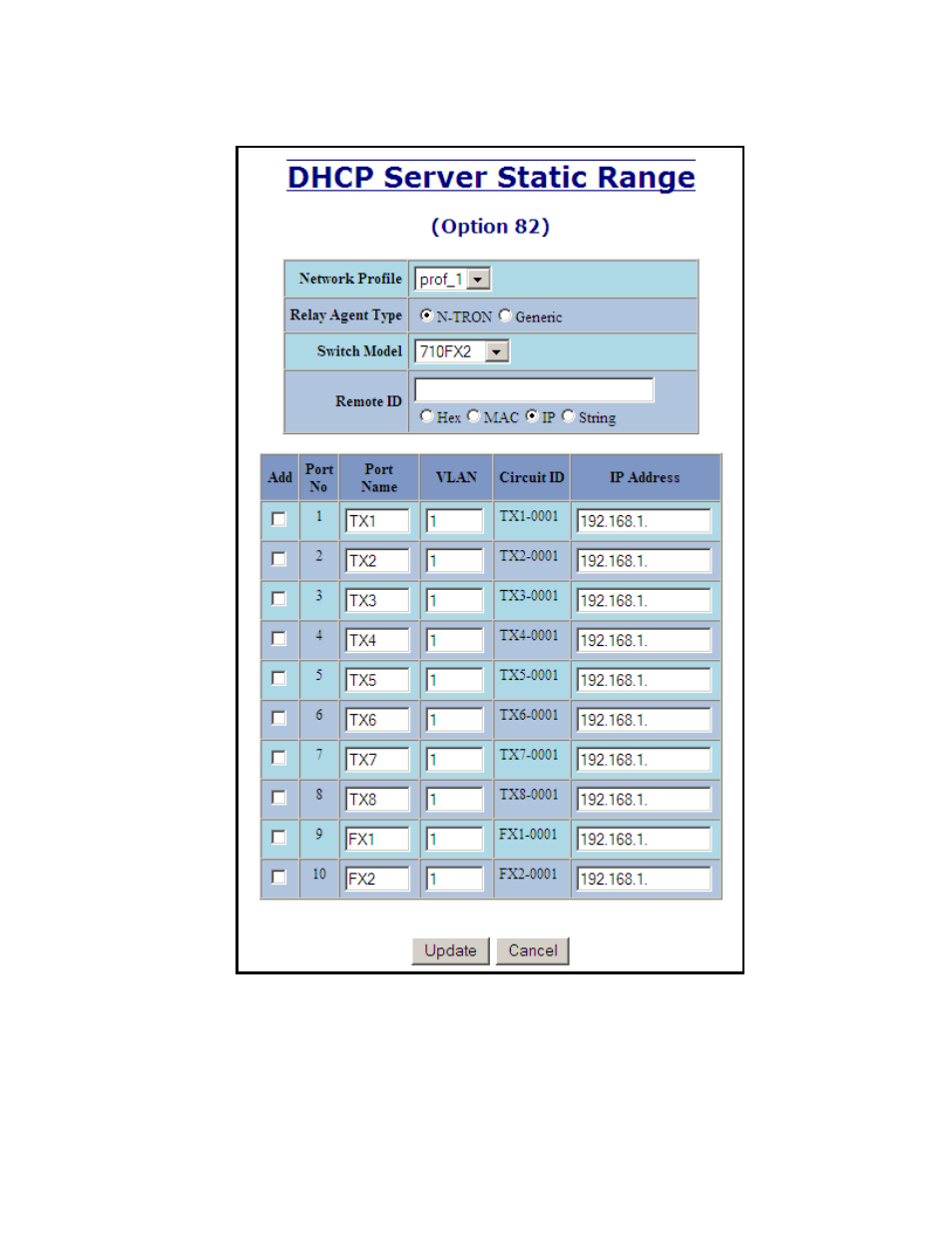Image resolution: width=952 pixels, height=1233 pixels.
Task: Check the Add box for port 6
Action: 279,718
